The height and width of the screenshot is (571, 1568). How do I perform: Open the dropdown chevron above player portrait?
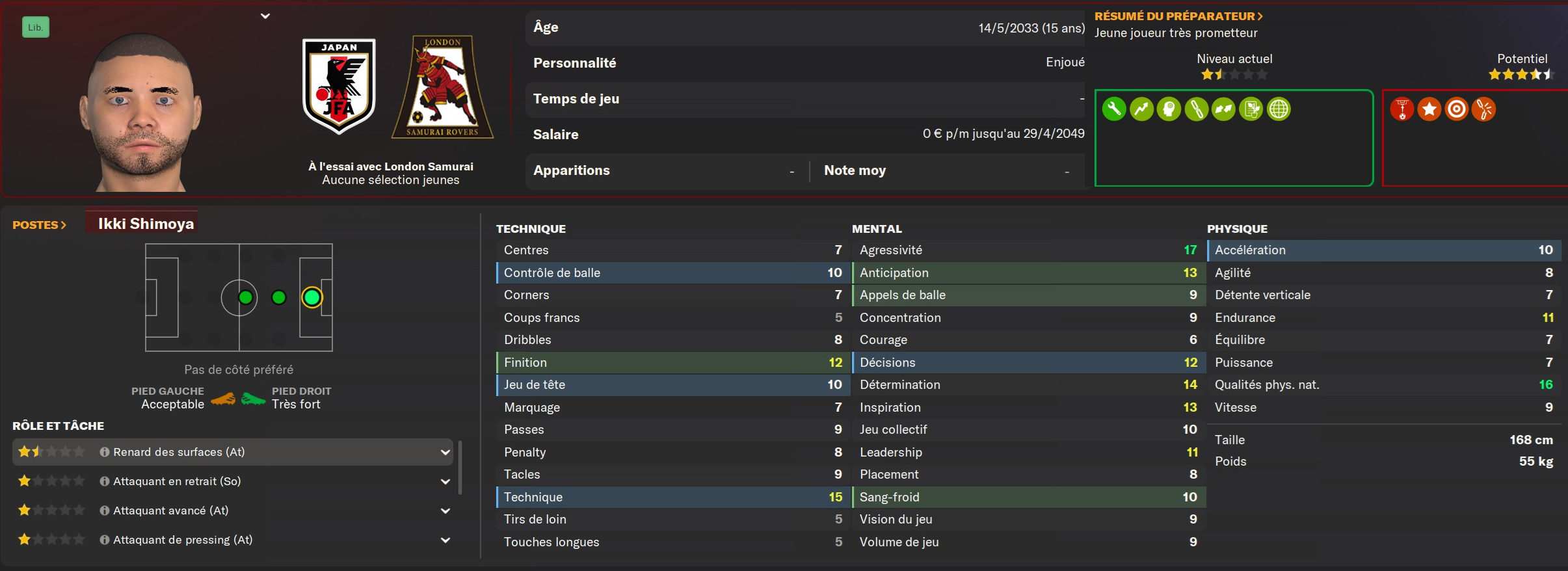point(265,16)
